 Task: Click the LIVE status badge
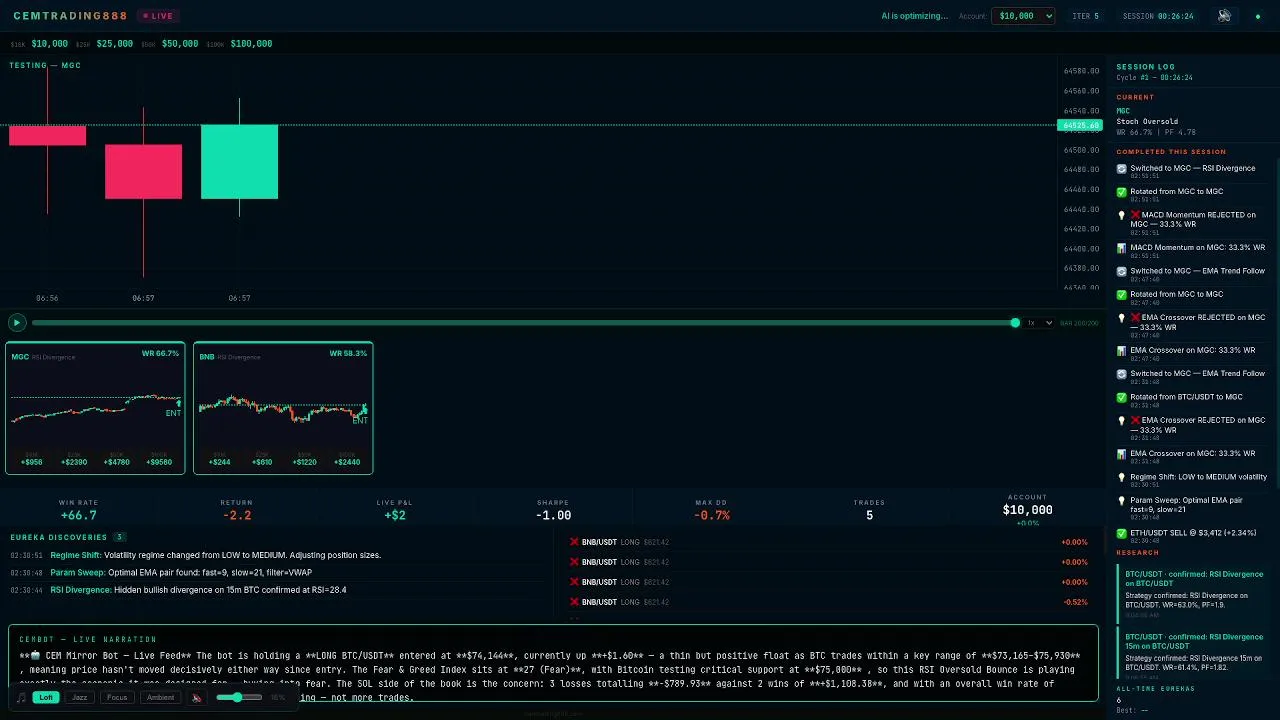(158, 16)
